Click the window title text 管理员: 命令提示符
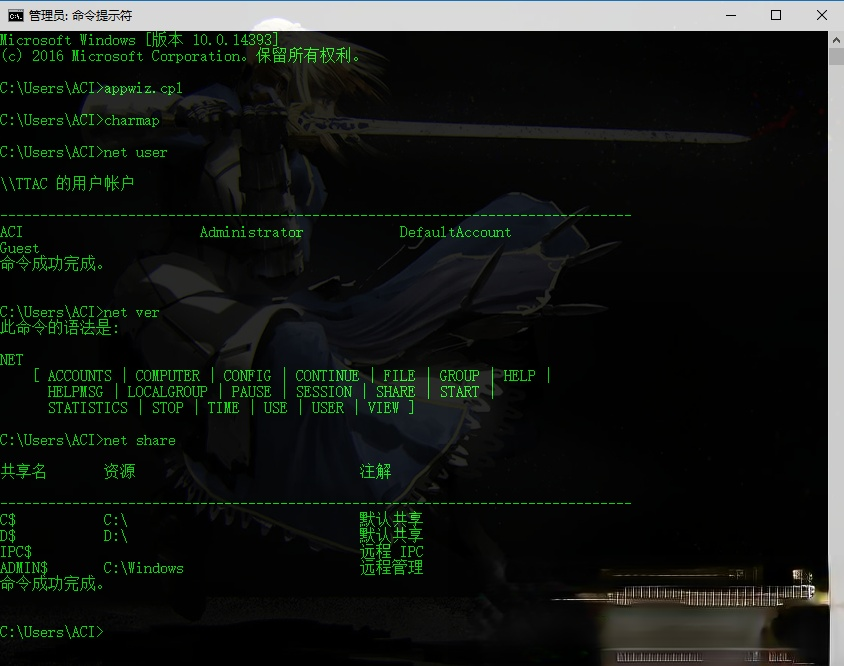This screenshot has height=666, width=844. coord(81,16)
